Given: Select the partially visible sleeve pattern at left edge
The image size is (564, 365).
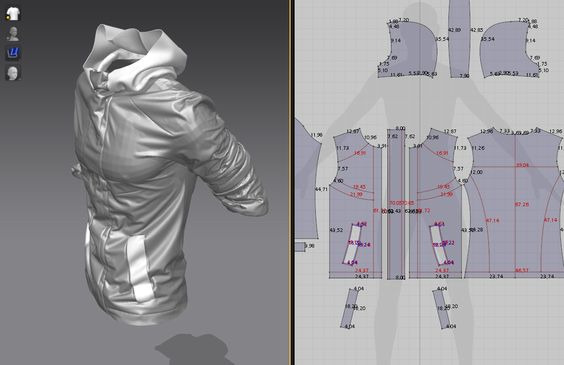Looking at the screenshot, I should 306,180.
